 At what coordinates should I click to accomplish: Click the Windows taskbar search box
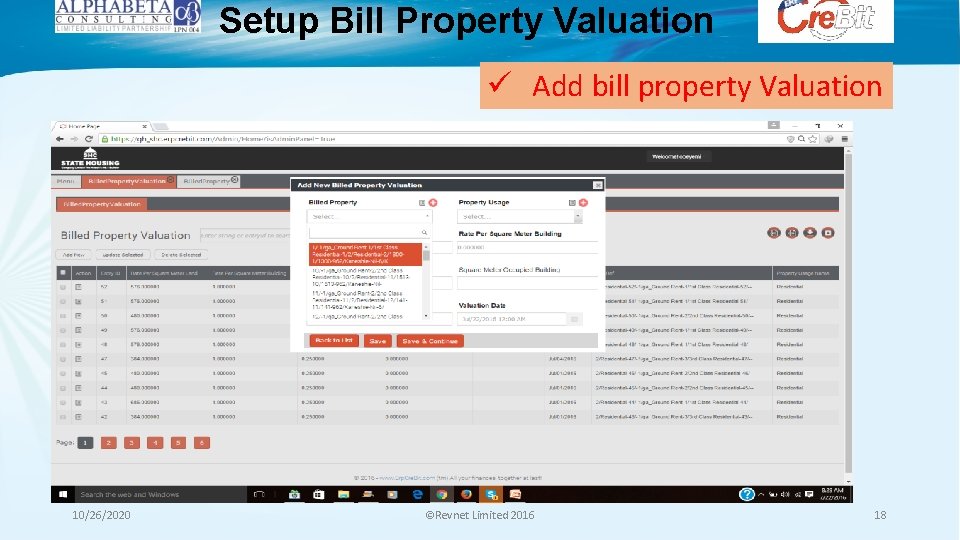click(159, 494)
